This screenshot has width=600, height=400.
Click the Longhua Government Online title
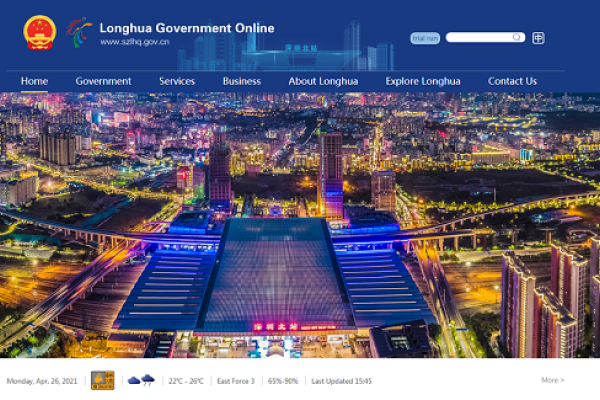tap(187, 28)
